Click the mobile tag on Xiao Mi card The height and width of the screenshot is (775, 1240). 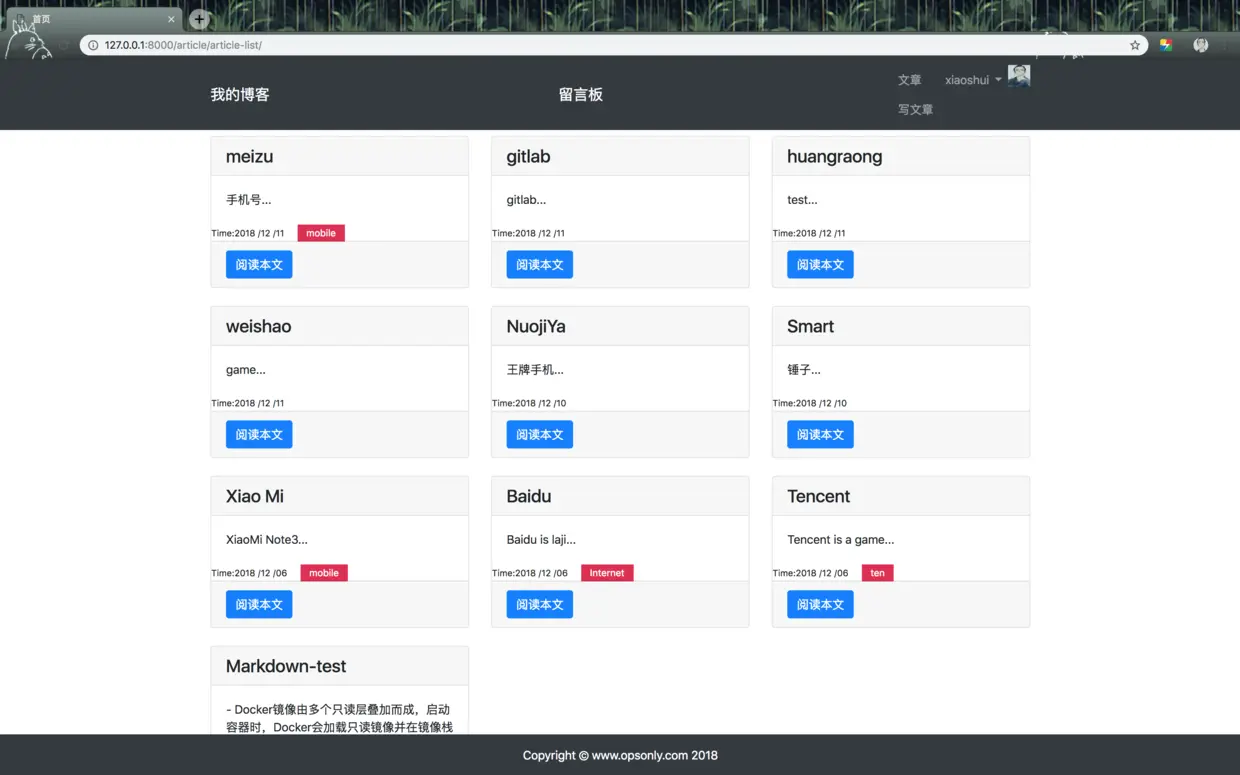(x=324, y=573)
